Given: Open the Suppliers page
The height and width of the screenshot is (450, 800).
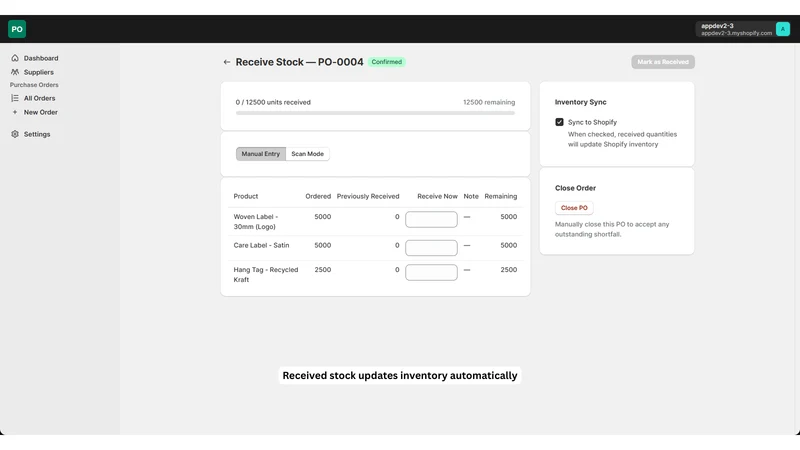Looking at the screenshot, I should (x=39, y=72).
